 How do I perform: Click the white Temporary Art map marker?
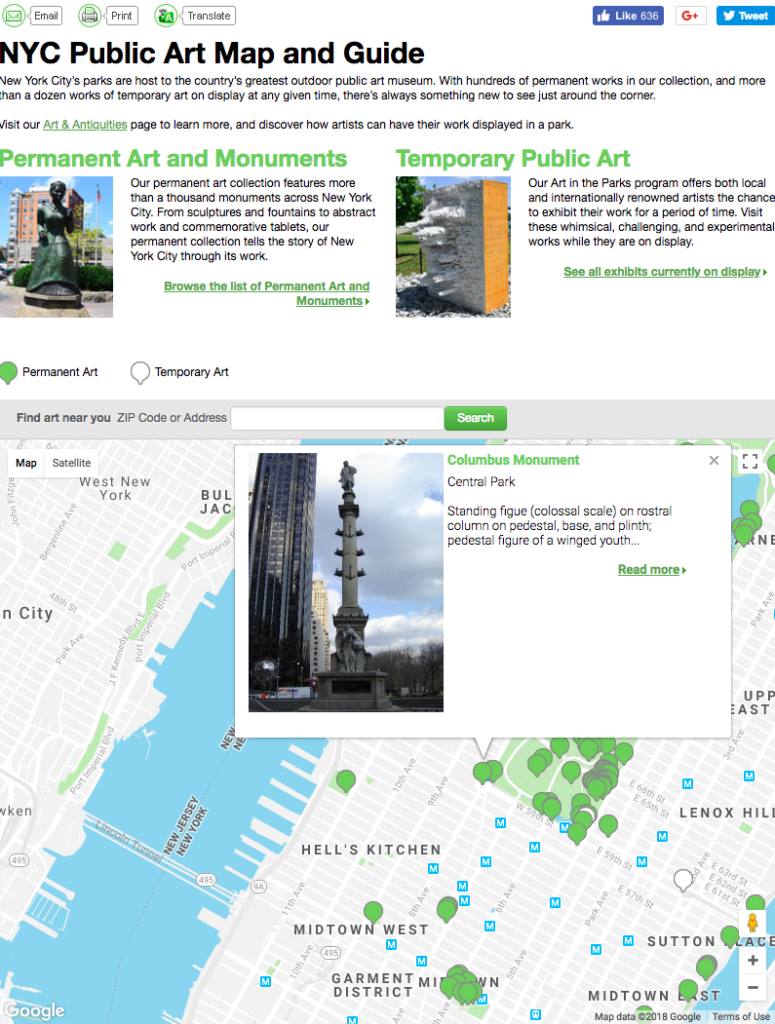click(x=683, y=880)
